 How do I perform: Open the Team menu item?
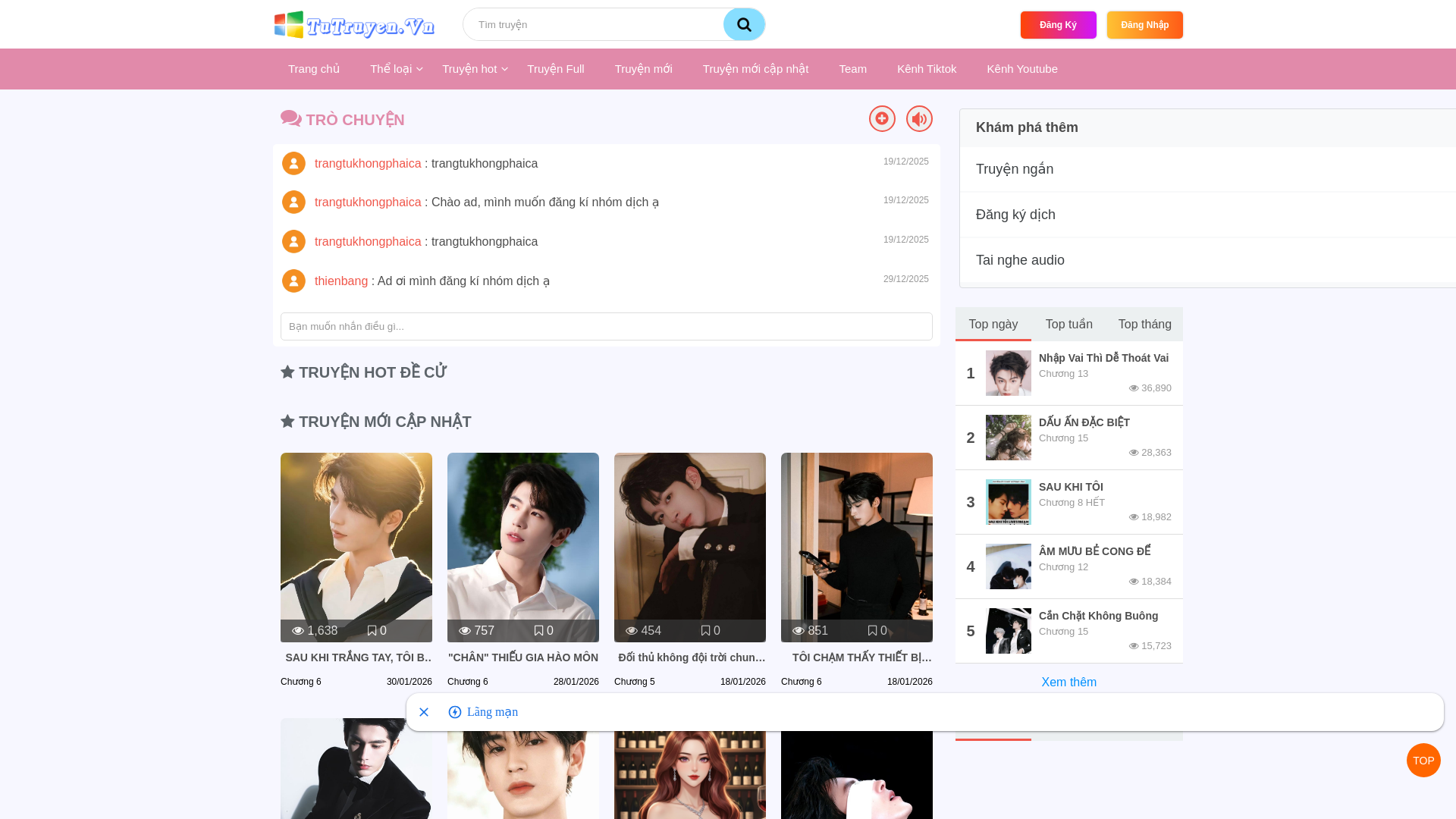[853, 69]
